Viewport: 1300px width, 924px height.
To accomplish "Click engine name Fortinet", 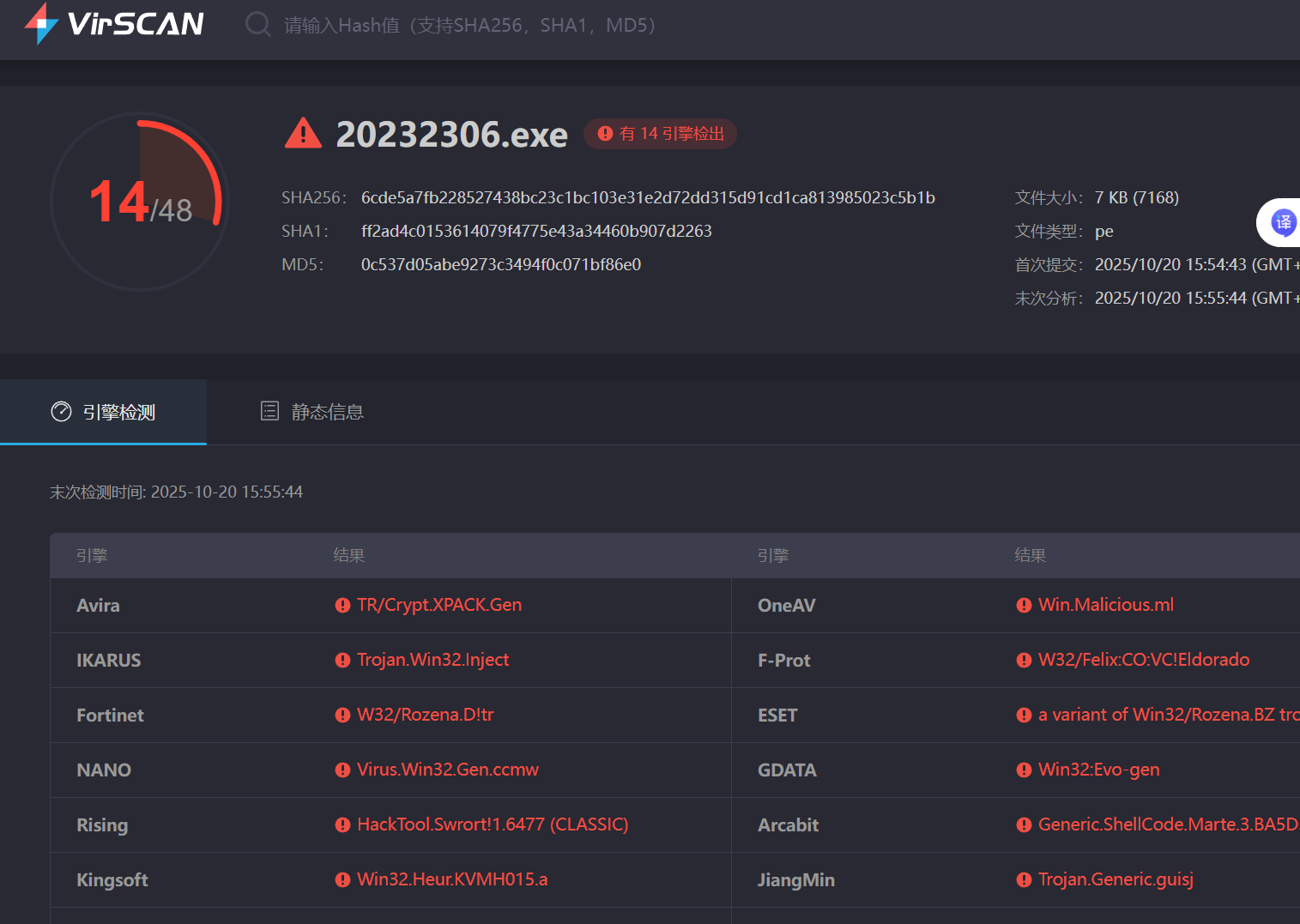I will tap(110, 716).
